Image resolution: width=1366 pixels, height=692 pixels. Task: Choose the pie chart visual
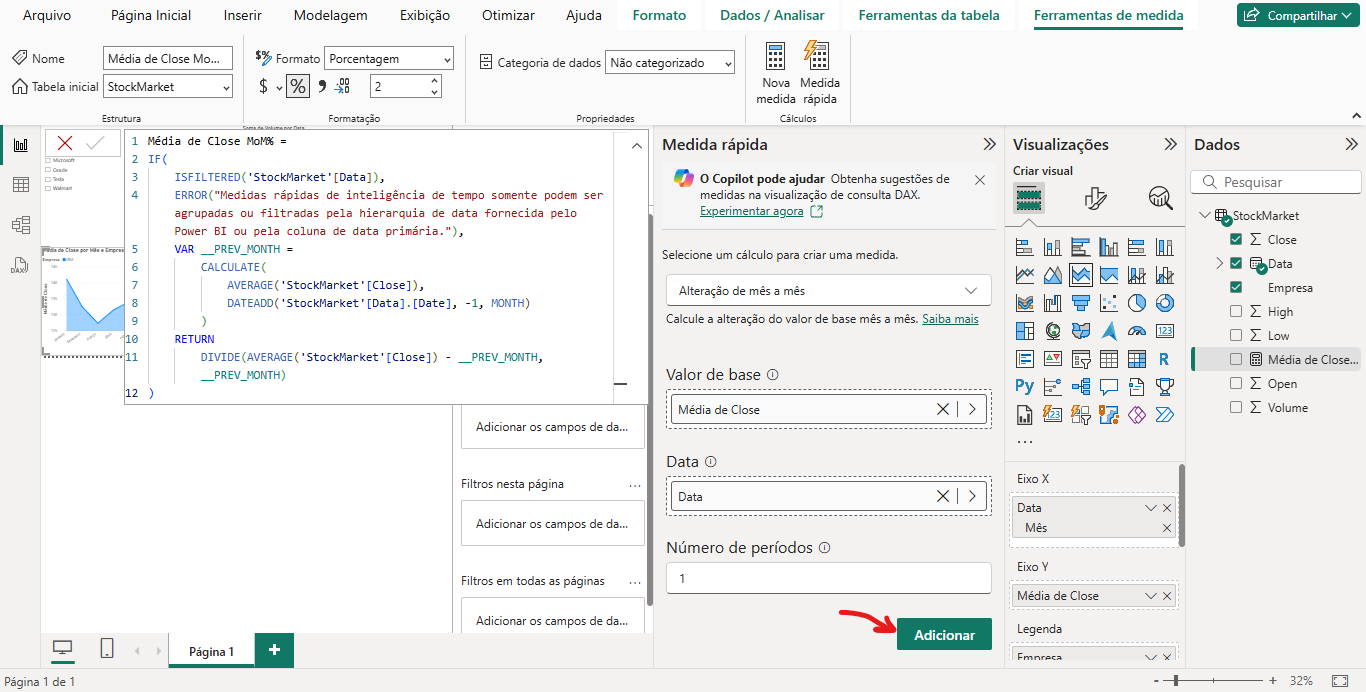(1136, 302)
